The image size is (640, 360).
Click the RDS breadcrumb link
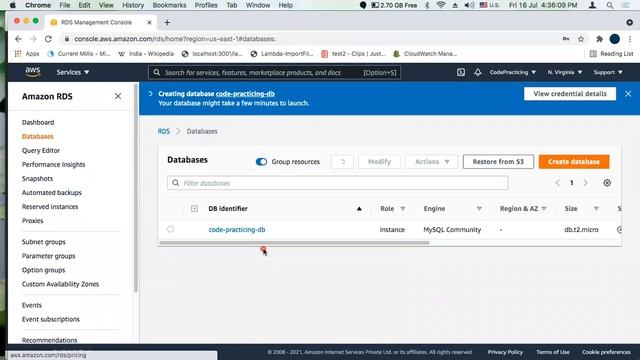[164, 131]
